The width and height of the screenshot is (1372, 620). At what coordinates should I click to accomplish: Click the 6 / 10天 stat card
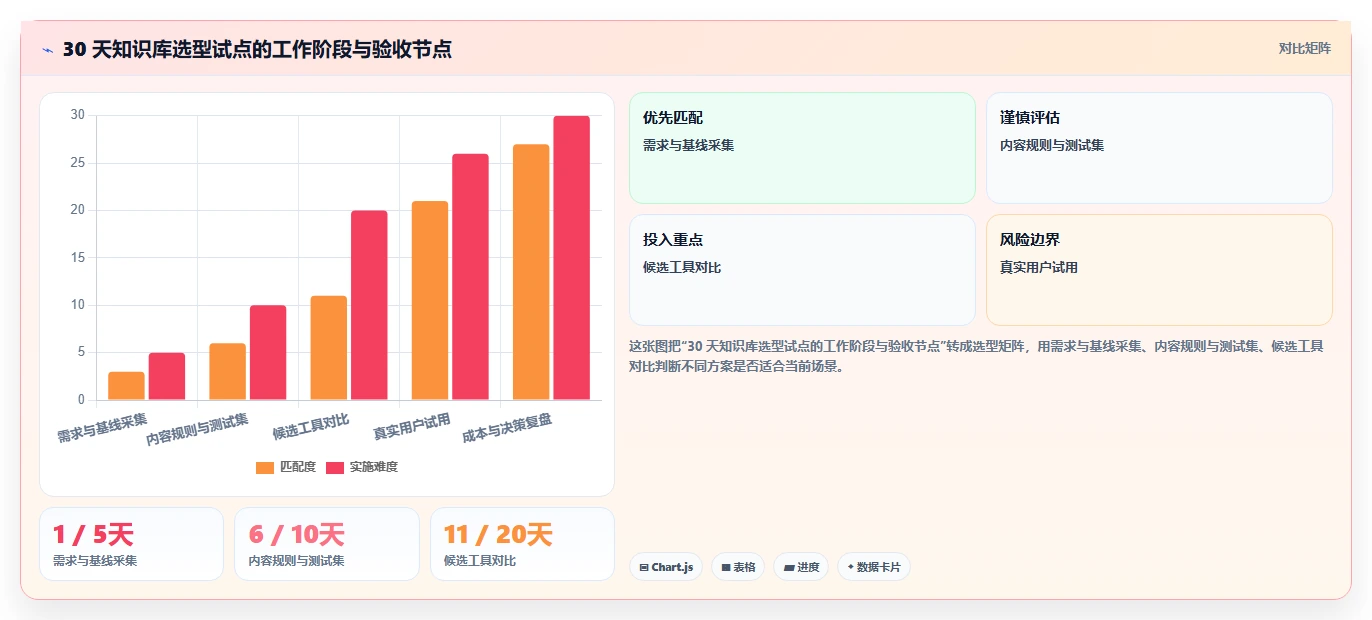point(327,544)
